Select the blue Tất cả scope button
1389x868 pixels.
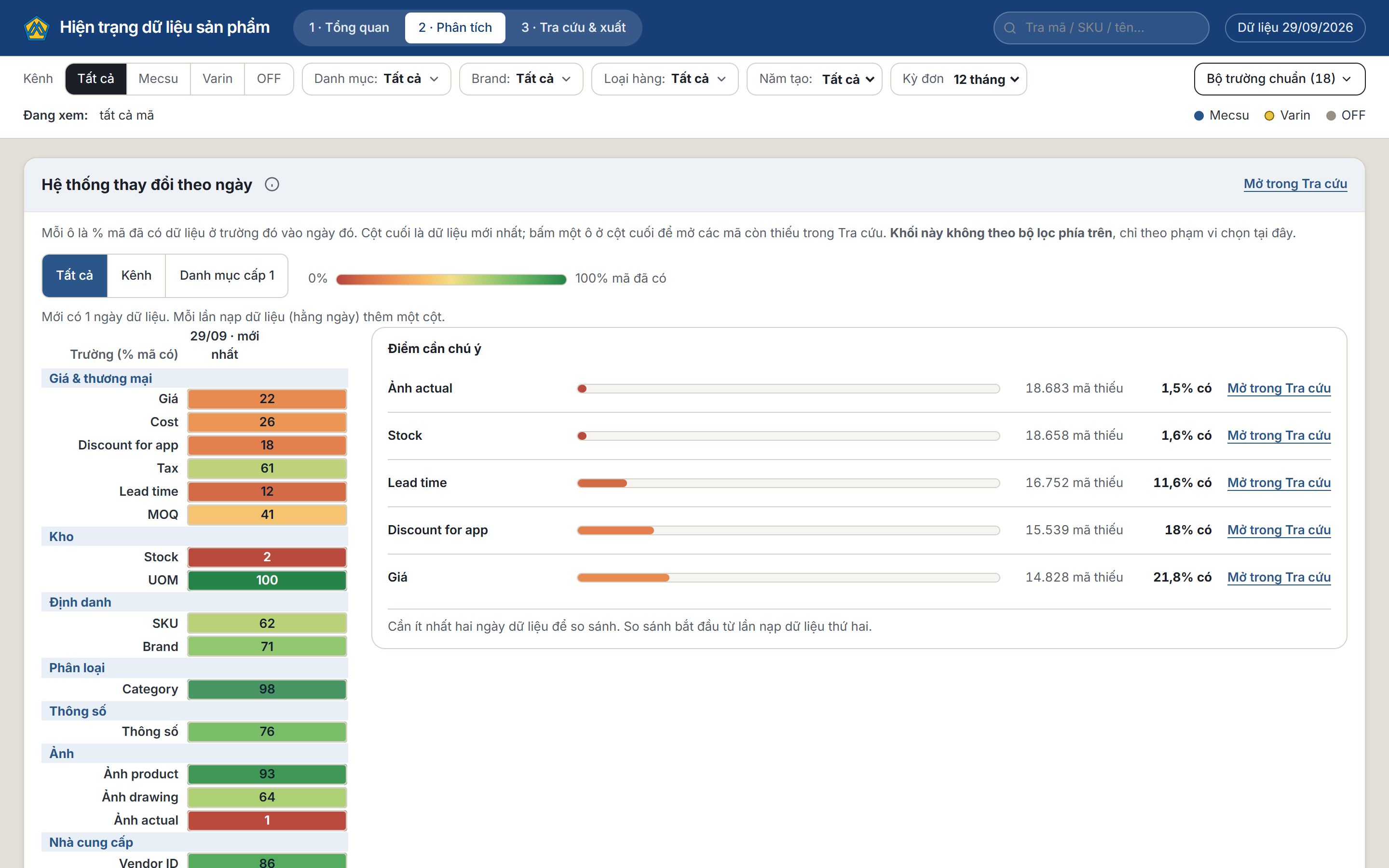click(75, 275)
